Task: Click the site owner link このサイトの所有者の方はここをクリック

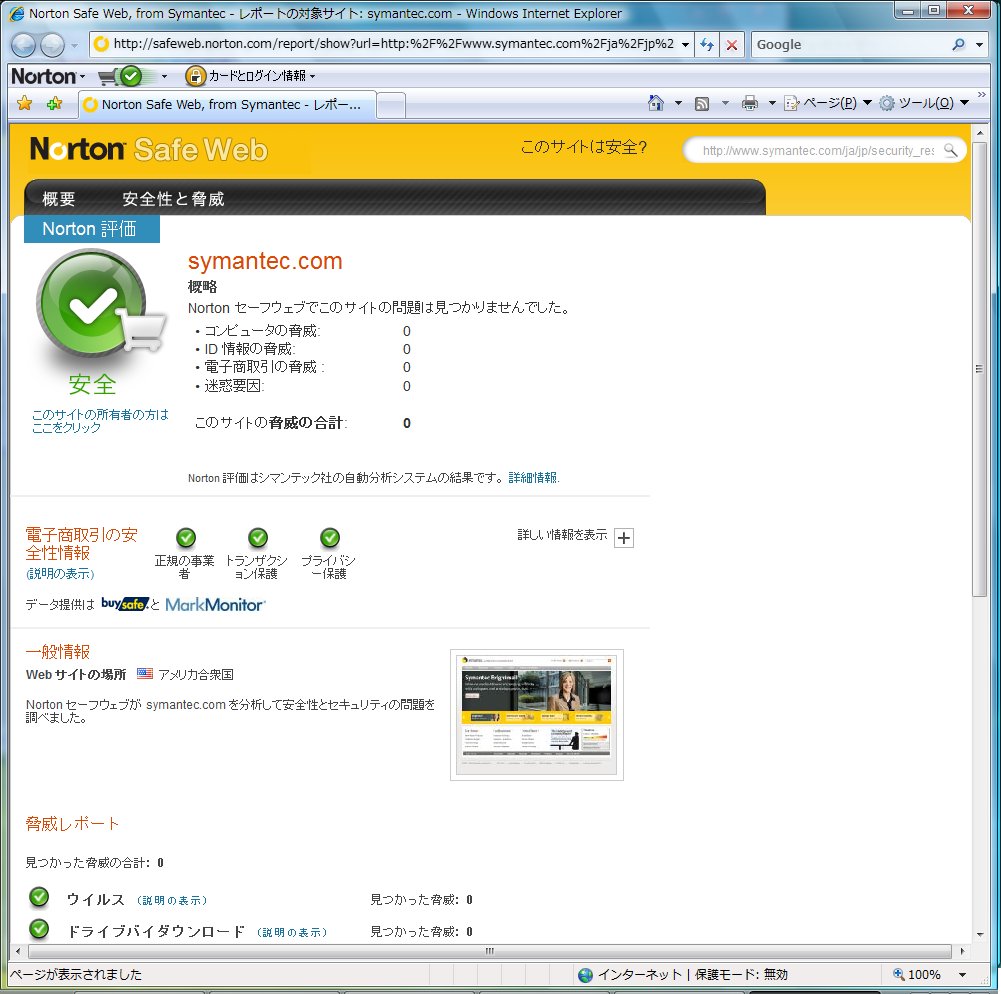Action: pyautogui.click(x=100, y=421)
